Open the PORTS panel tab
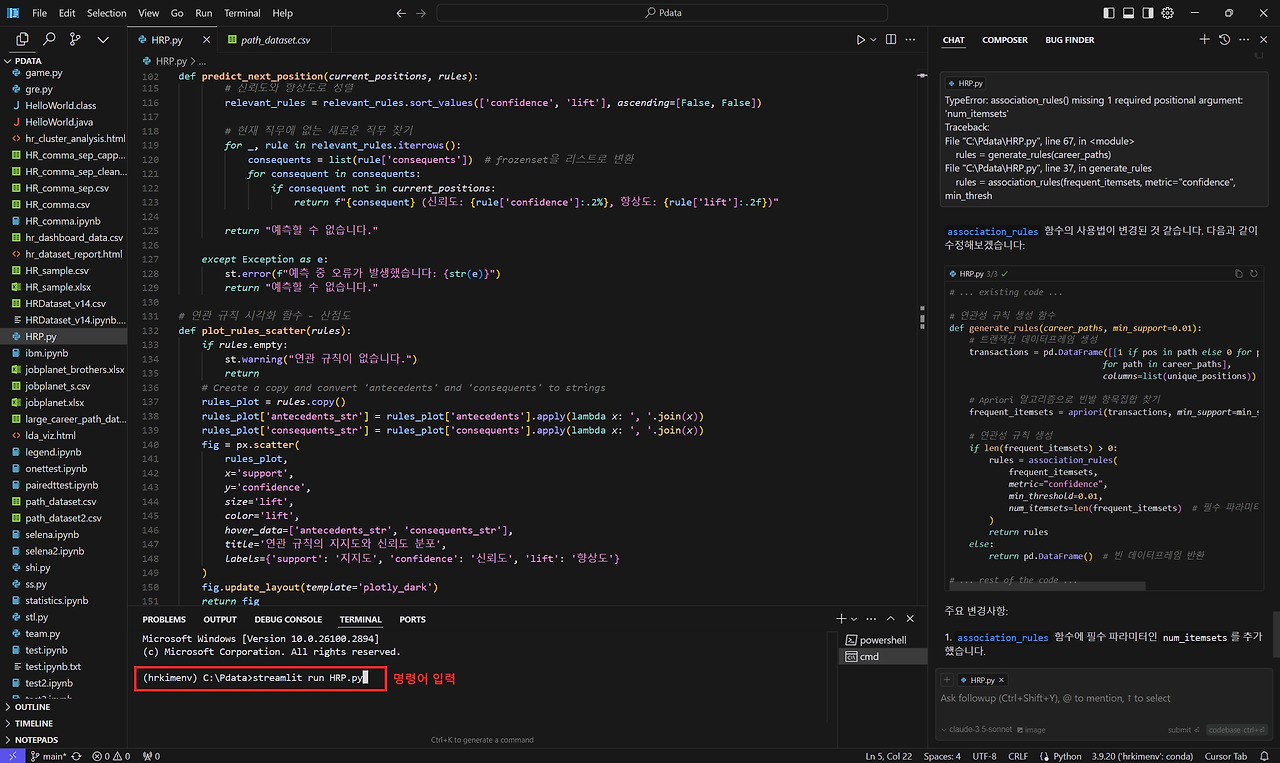 (412, 620)
